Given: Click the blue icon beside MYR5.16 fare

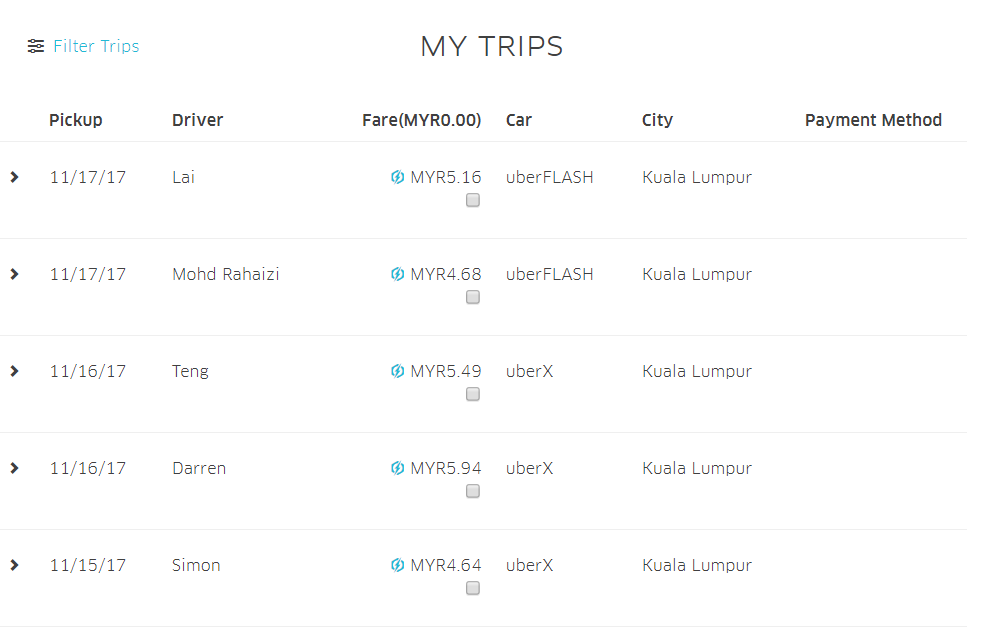Looking at the screenshot, I should point(397,178).
